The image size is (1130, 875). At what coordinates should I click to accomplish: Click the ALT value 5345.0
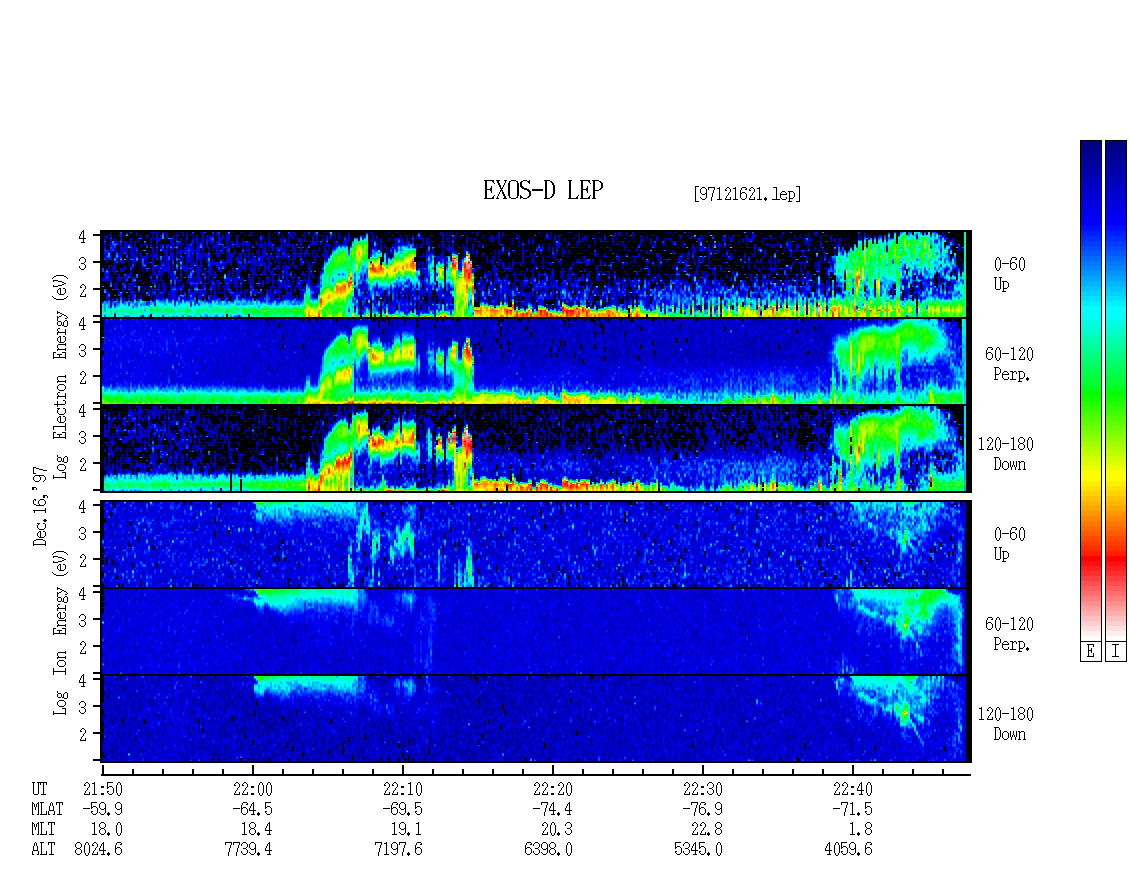tap(699, 849)
